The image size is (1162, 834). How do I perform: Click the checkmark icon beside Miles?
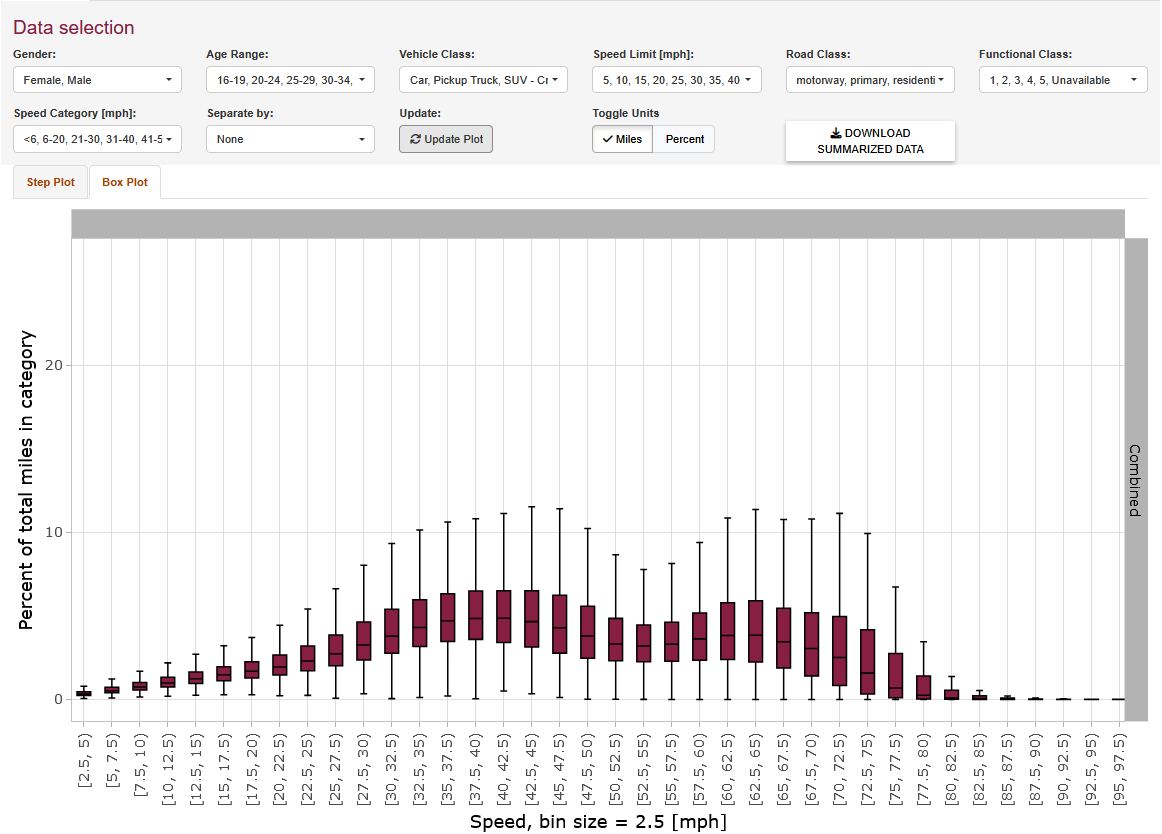point(608,140)
